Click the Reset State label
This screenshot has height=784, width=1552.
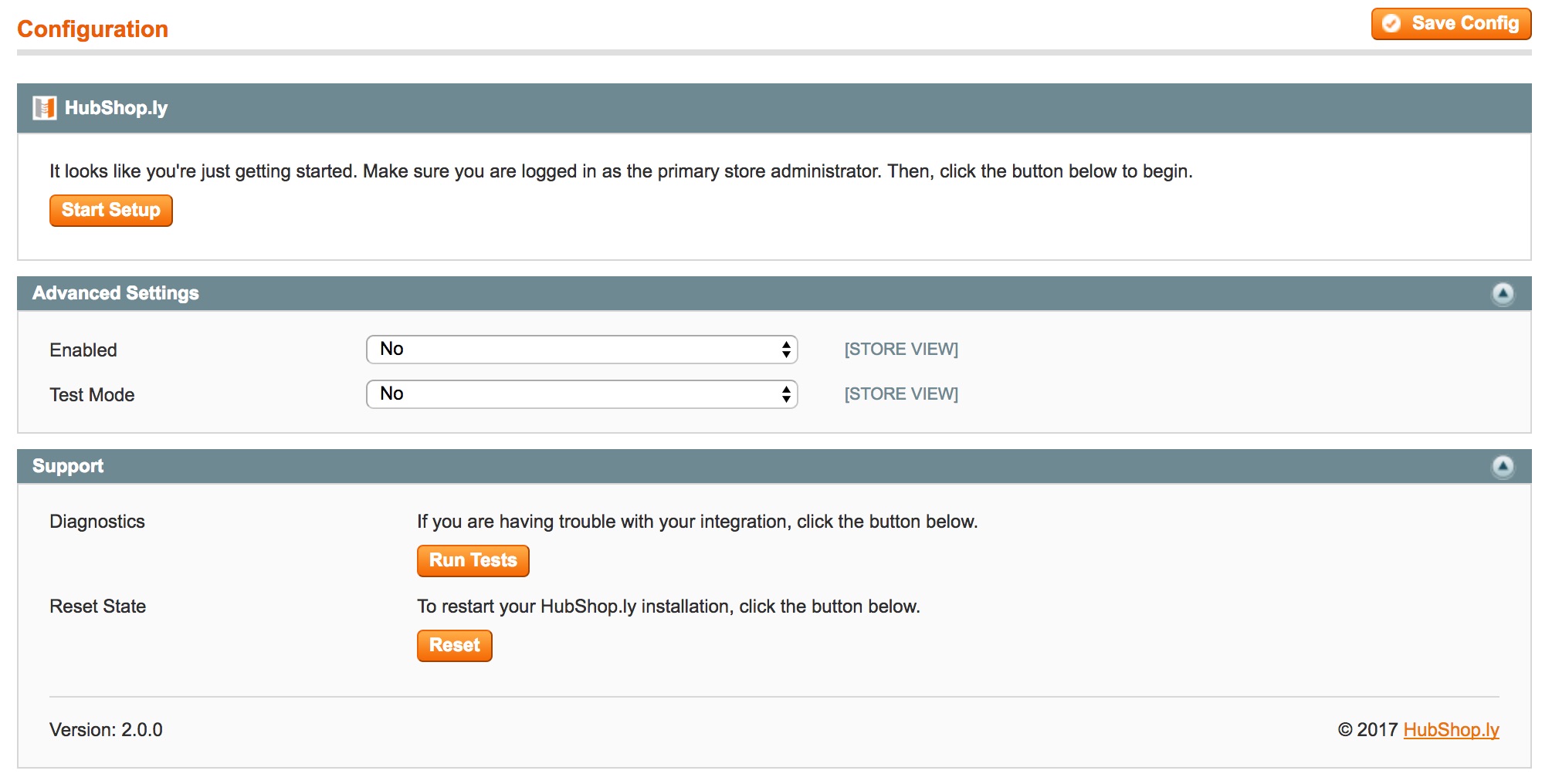98,607
